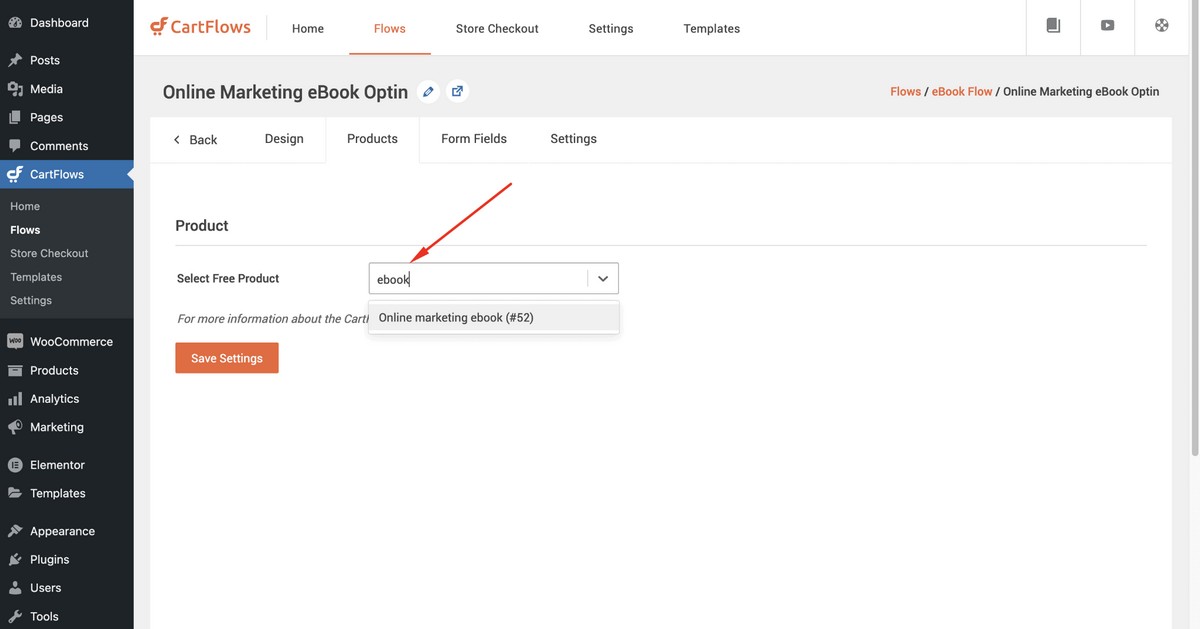This screenshot has width=1200, height=629.
Task: Open Settings in top navigation
Action: coord(611,28)
